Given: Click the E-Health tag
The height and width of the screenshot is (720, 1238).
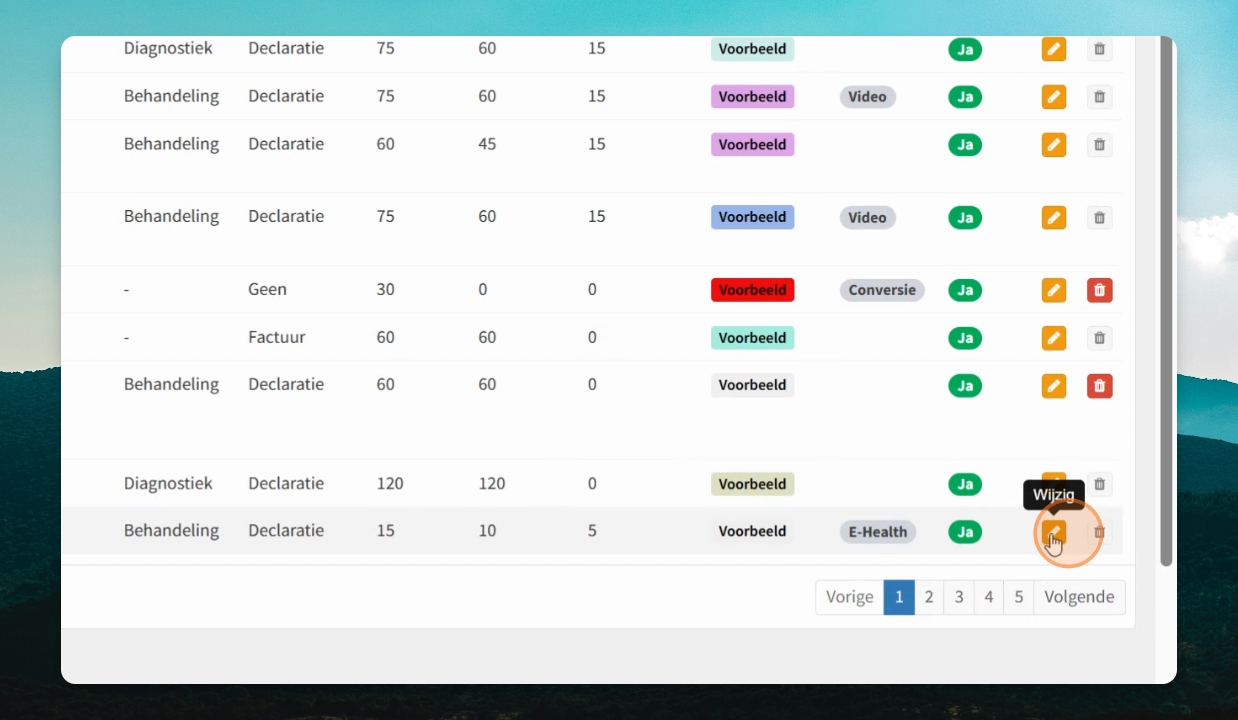Looking at the screenshot, I should [878, 532].
